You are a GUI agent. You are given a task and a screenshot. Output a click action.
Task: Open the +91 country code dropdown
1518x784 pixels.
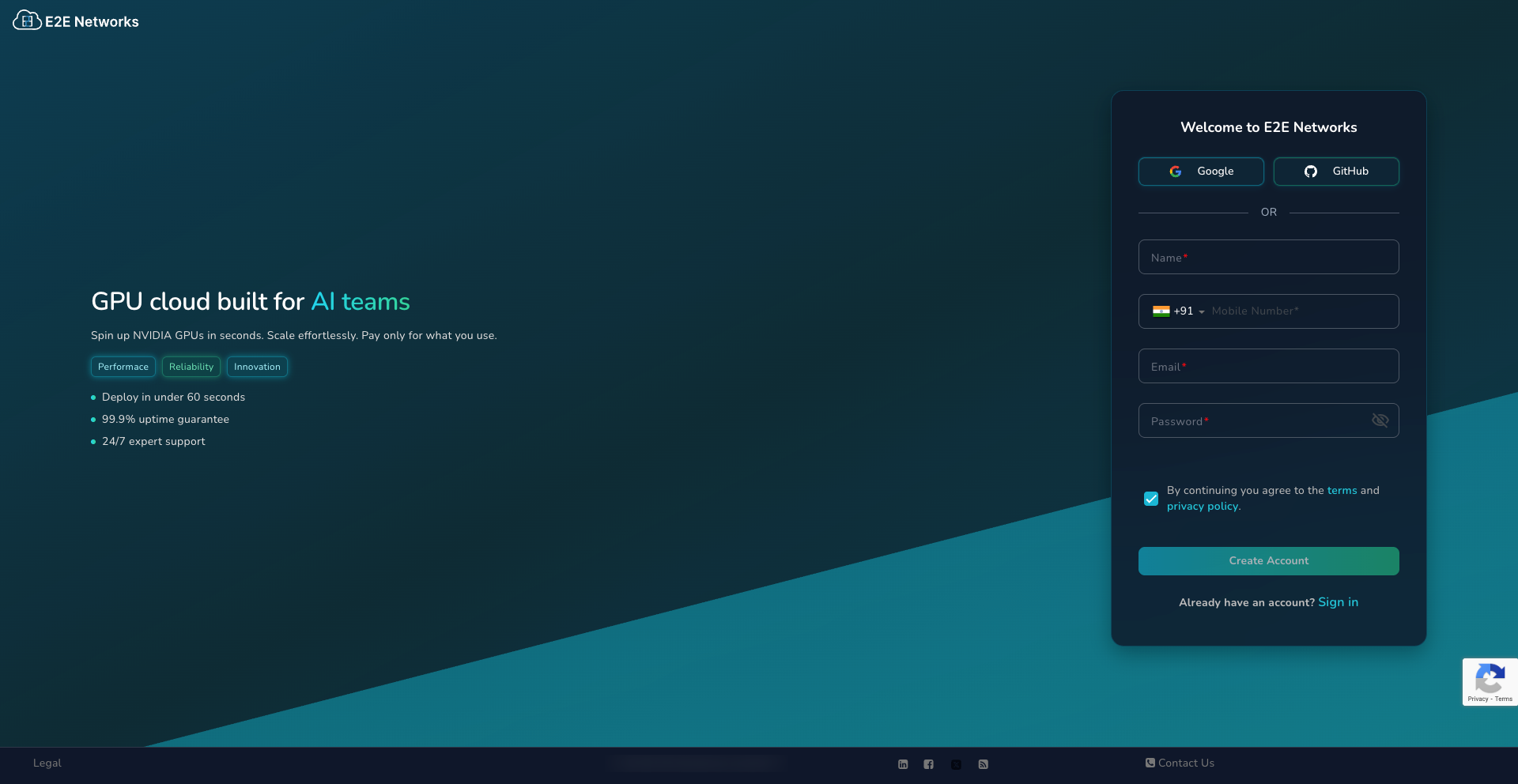1179,311
